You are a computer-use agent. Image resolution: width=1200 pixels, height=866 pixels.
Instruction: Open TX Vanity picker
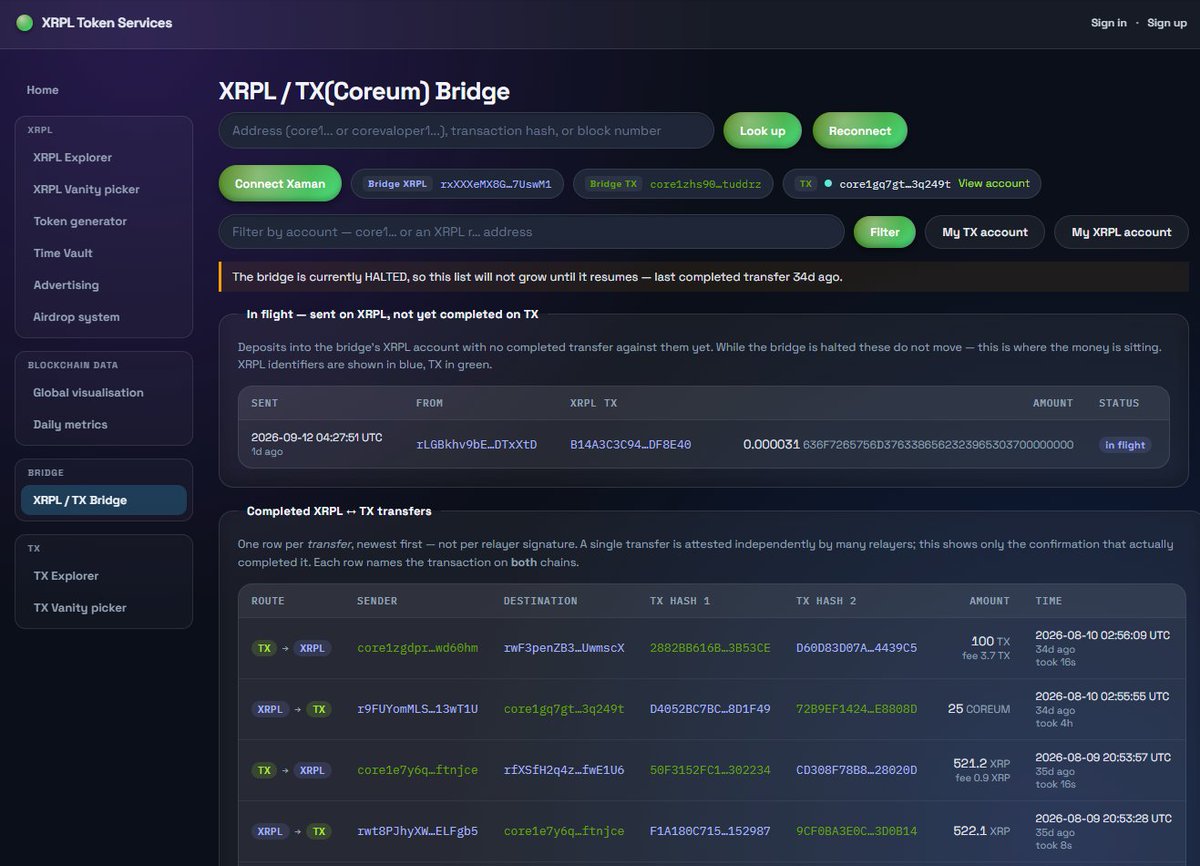[x=80, y=608]
